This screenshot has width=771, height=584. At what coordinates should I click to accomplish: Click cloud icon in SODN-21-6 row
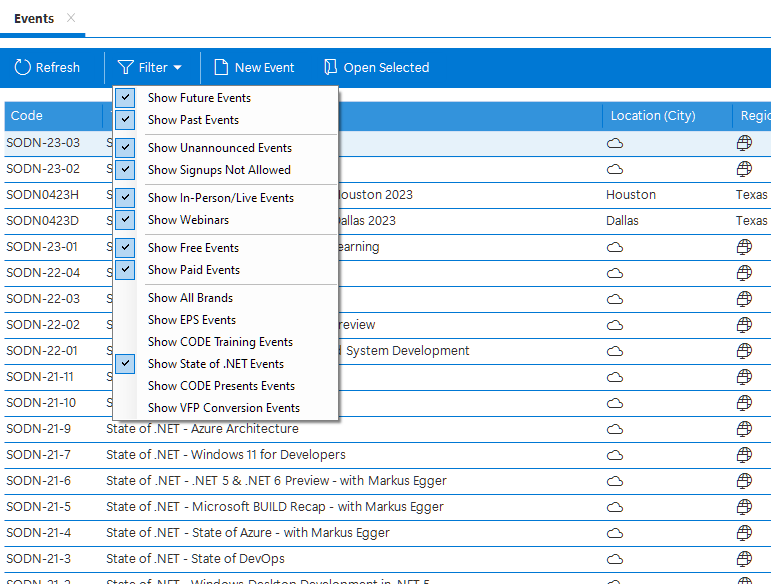(615, 482)
